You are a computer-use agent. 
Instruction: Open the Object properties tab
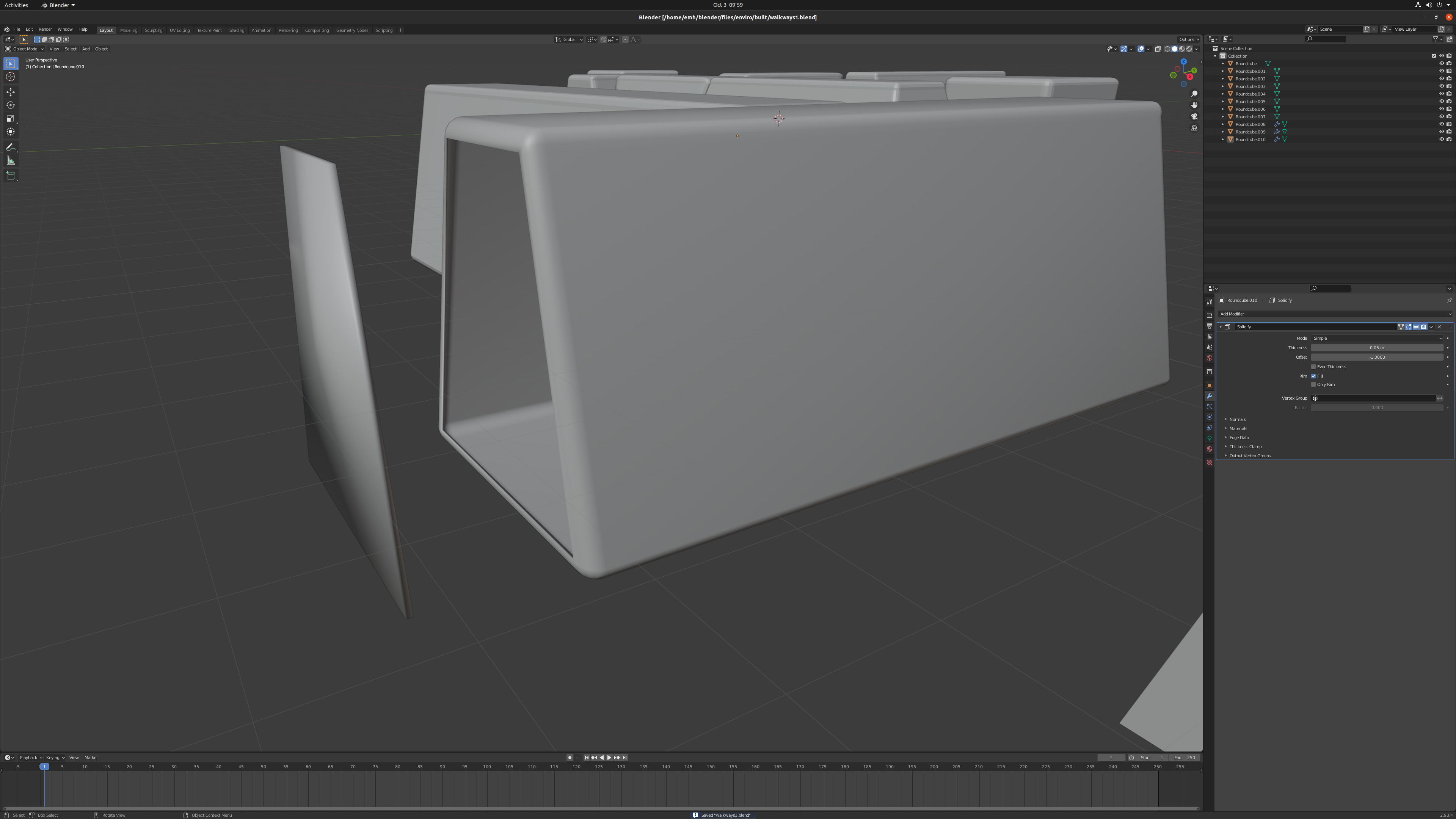[1210, 386]
